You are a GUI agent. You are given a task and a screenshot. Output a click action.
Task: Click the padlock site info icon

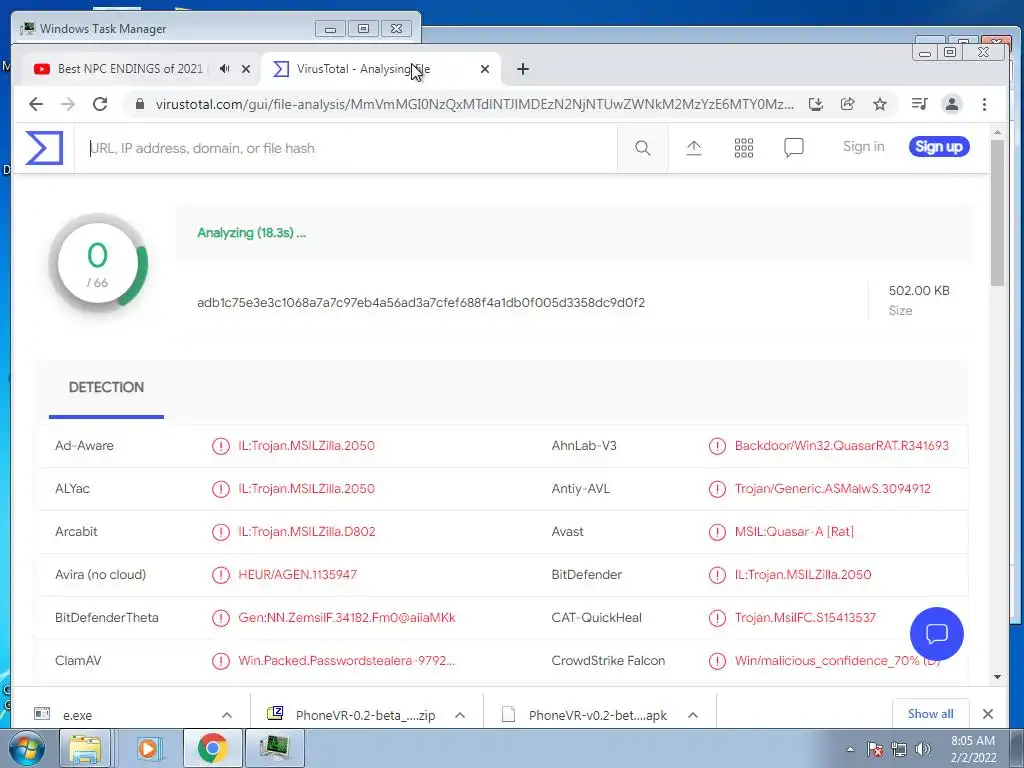139,104
